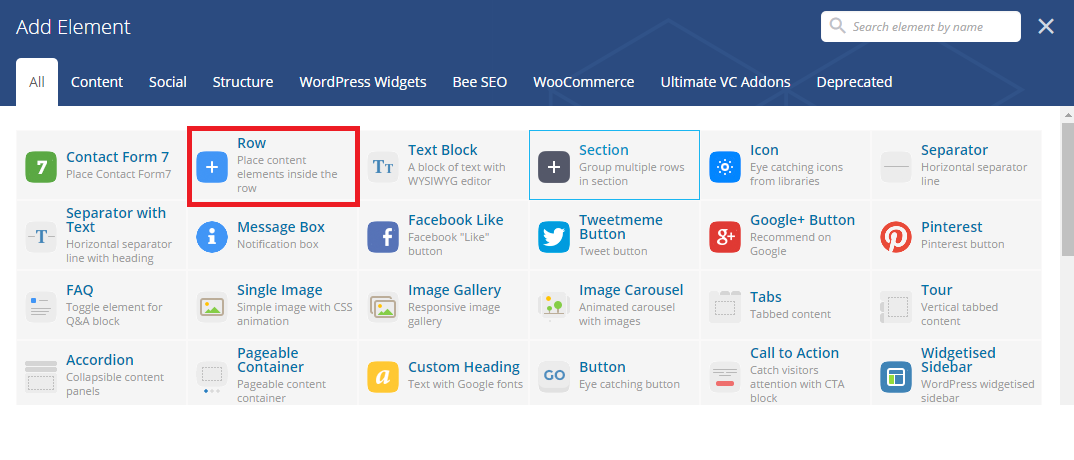Select the Icon element gear icon
The height and width of the screenshot is (460, 1074).
[x=725, y=166]
